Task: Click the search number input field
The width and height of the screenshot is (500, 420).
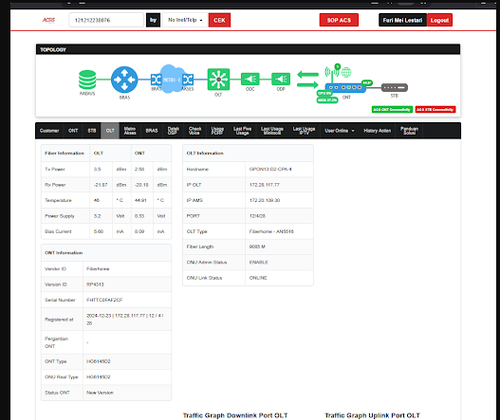Action: (106, 20)
